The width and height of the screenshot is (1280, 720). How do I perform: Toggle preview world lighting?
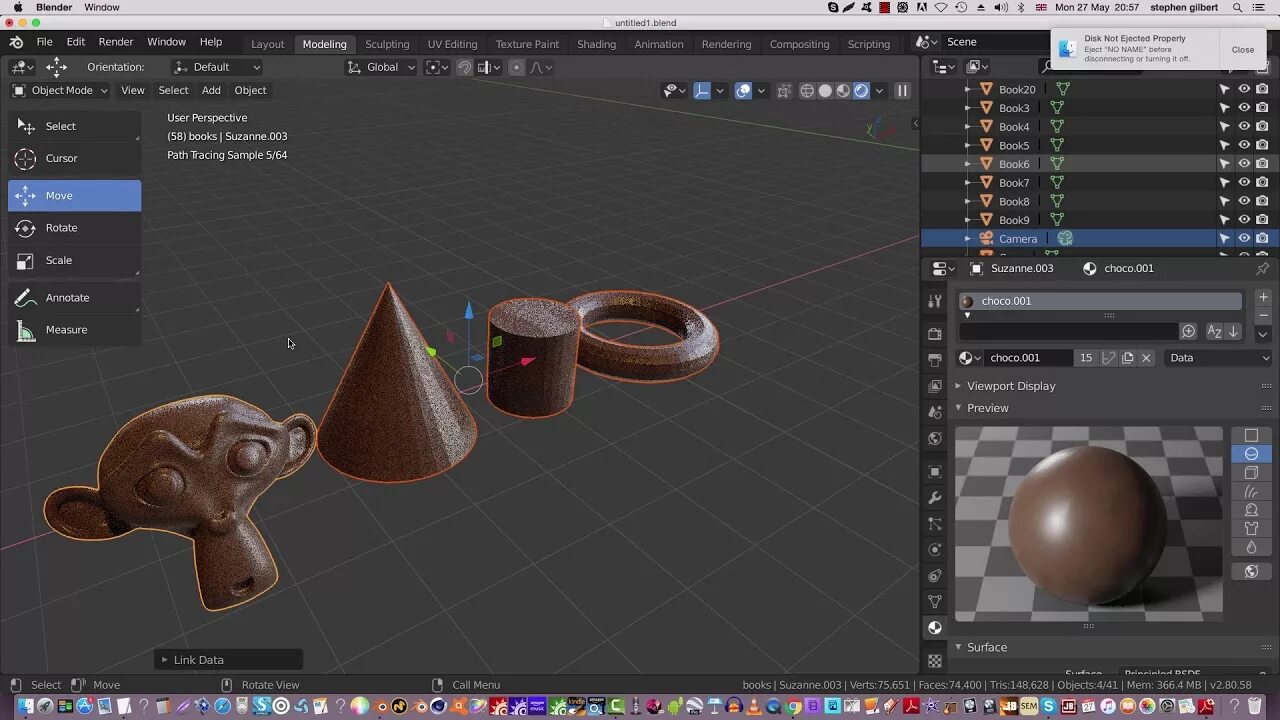1251,572
